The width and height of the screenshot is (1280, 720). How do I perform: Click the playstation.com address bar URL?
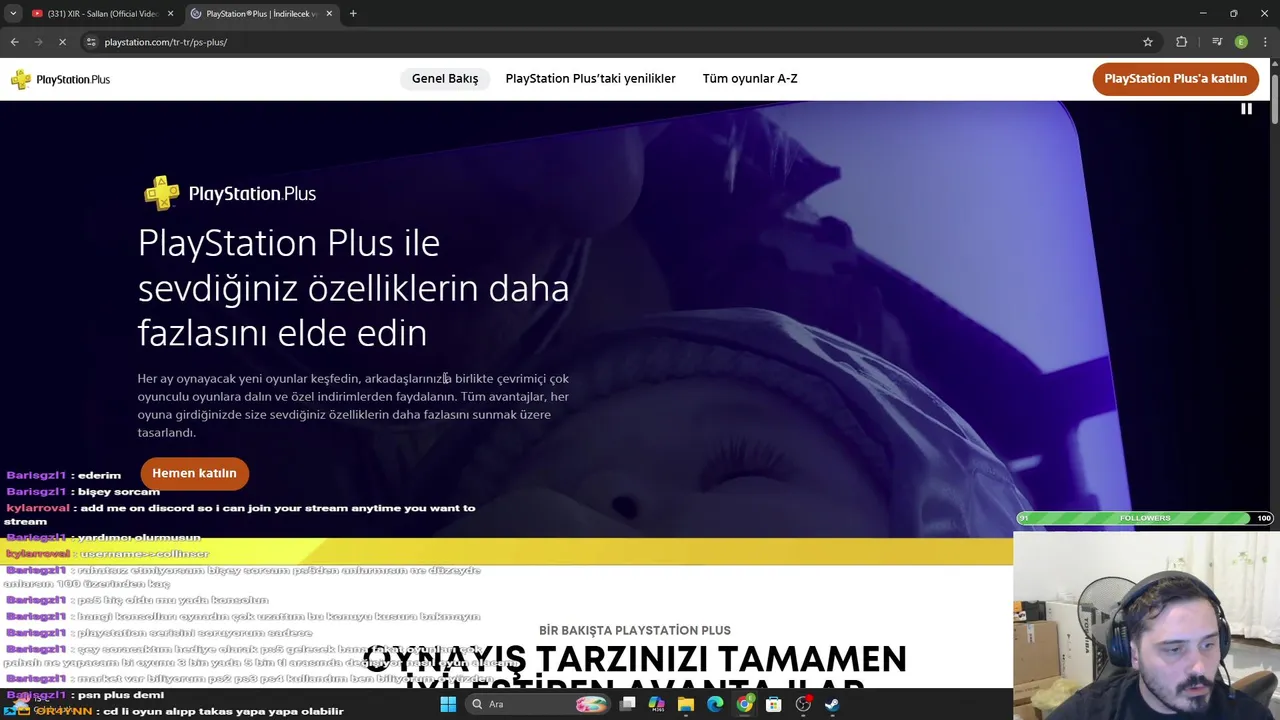point(166,42)
